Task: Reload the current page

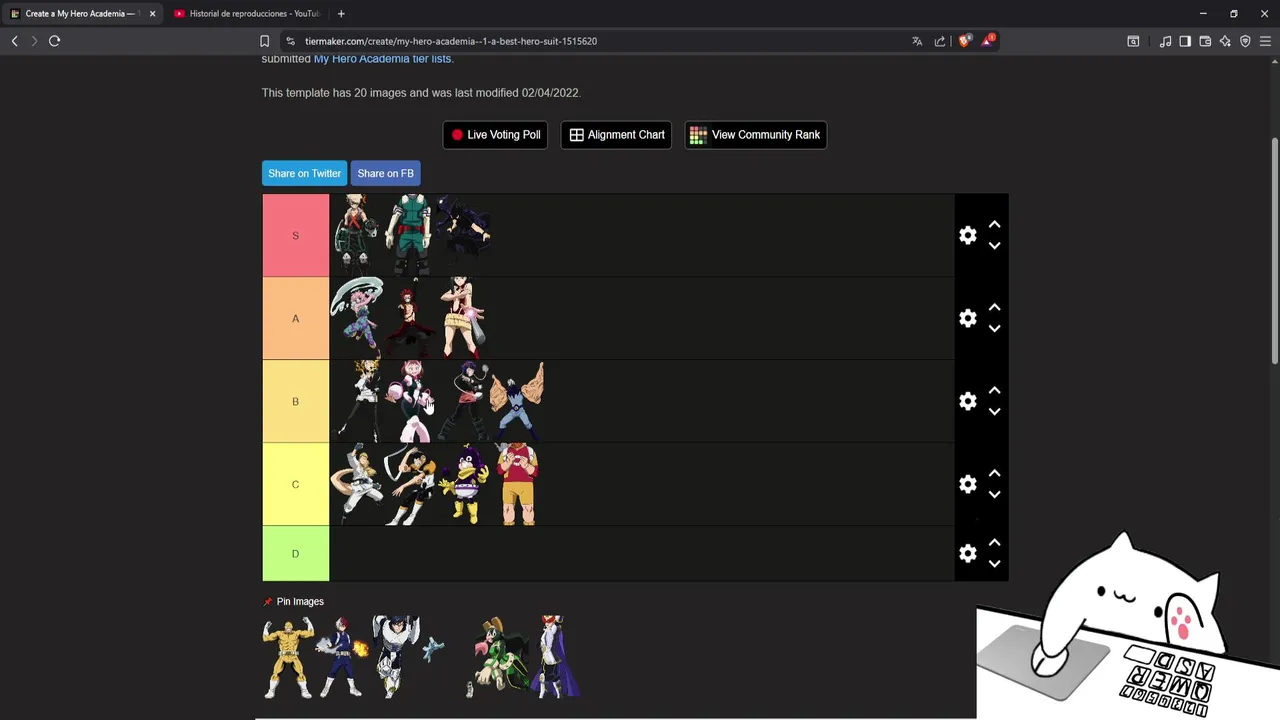Action: 54,41
